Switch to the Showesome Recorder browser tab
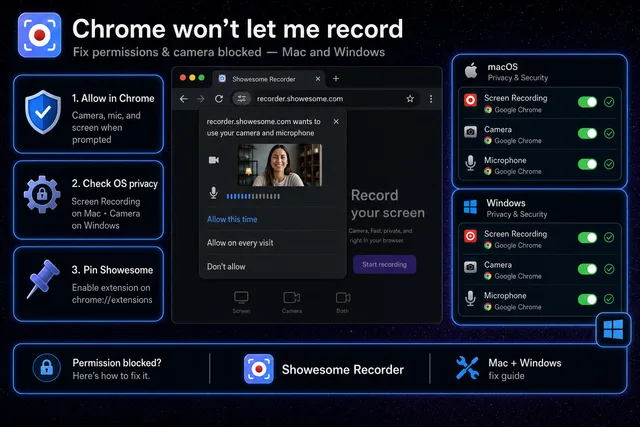Image resolution: width=640 pixels, height=427 pixels. [x=269, y=79]
